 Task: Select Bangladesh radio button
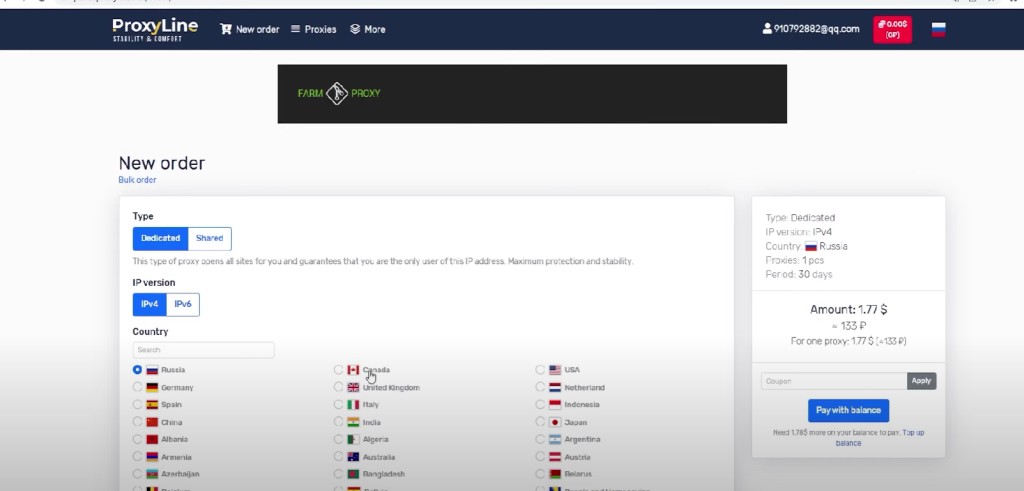(338, 474)
